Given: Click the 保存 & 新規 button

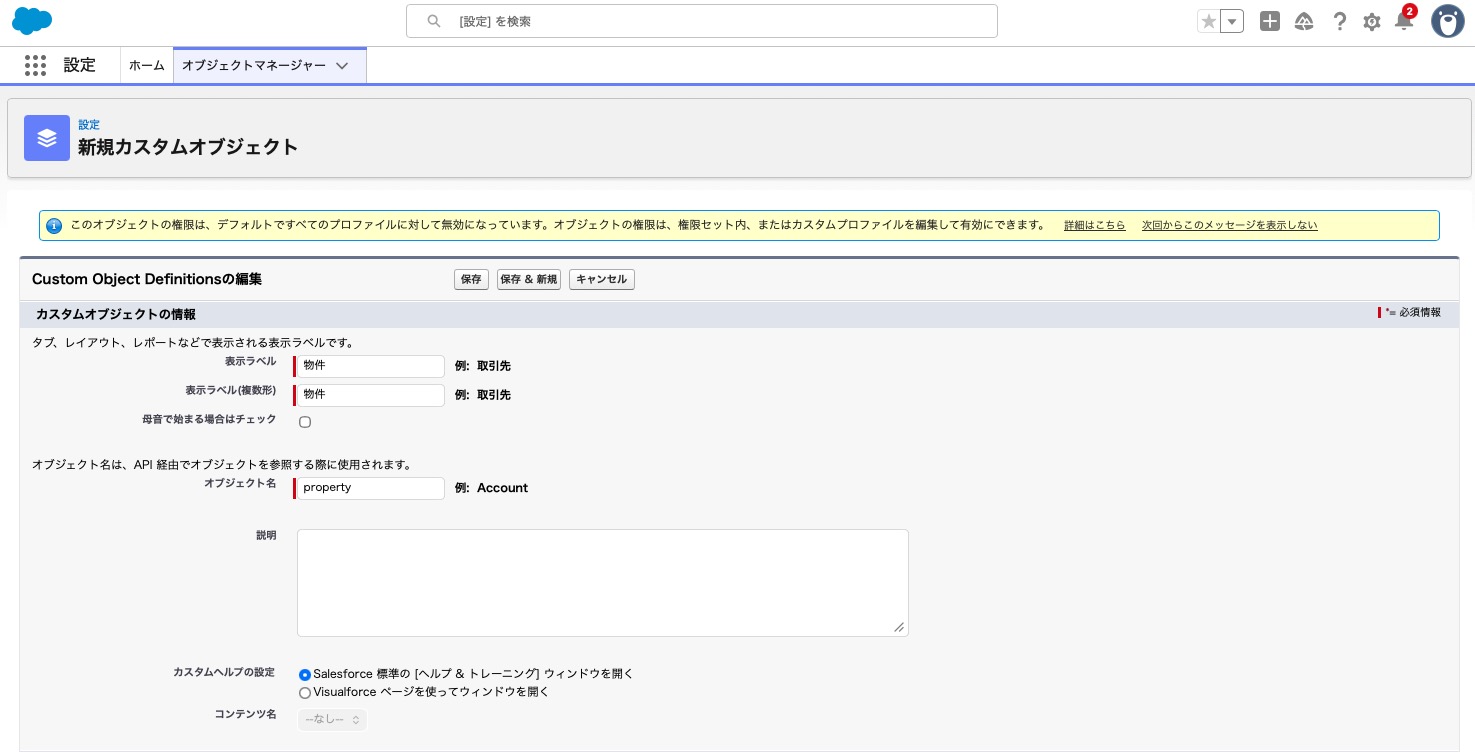Looking at the screenshot, I should 528,280.
